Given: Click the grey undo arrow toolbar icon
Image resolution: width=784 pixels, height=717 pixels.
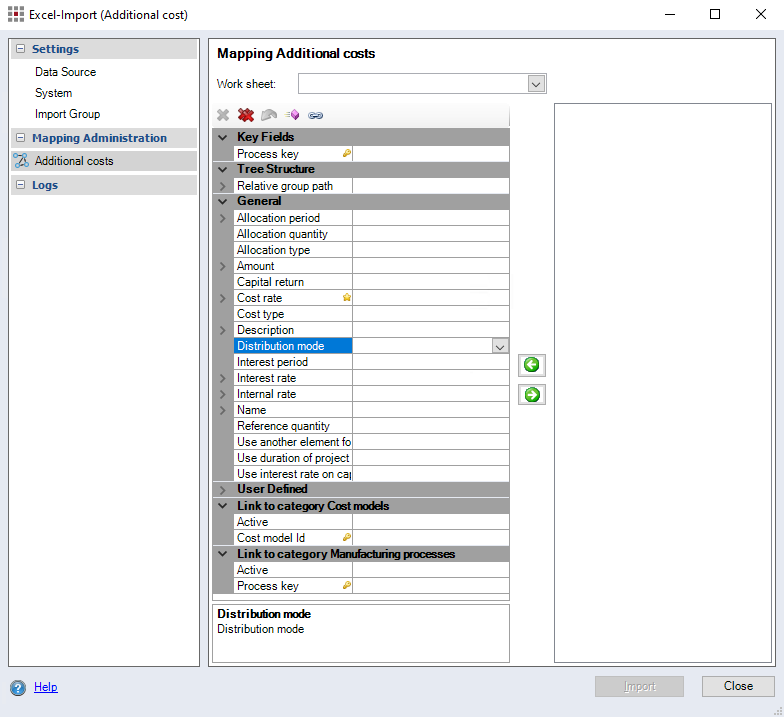Looking at the screenshot, I should [269, 115].
